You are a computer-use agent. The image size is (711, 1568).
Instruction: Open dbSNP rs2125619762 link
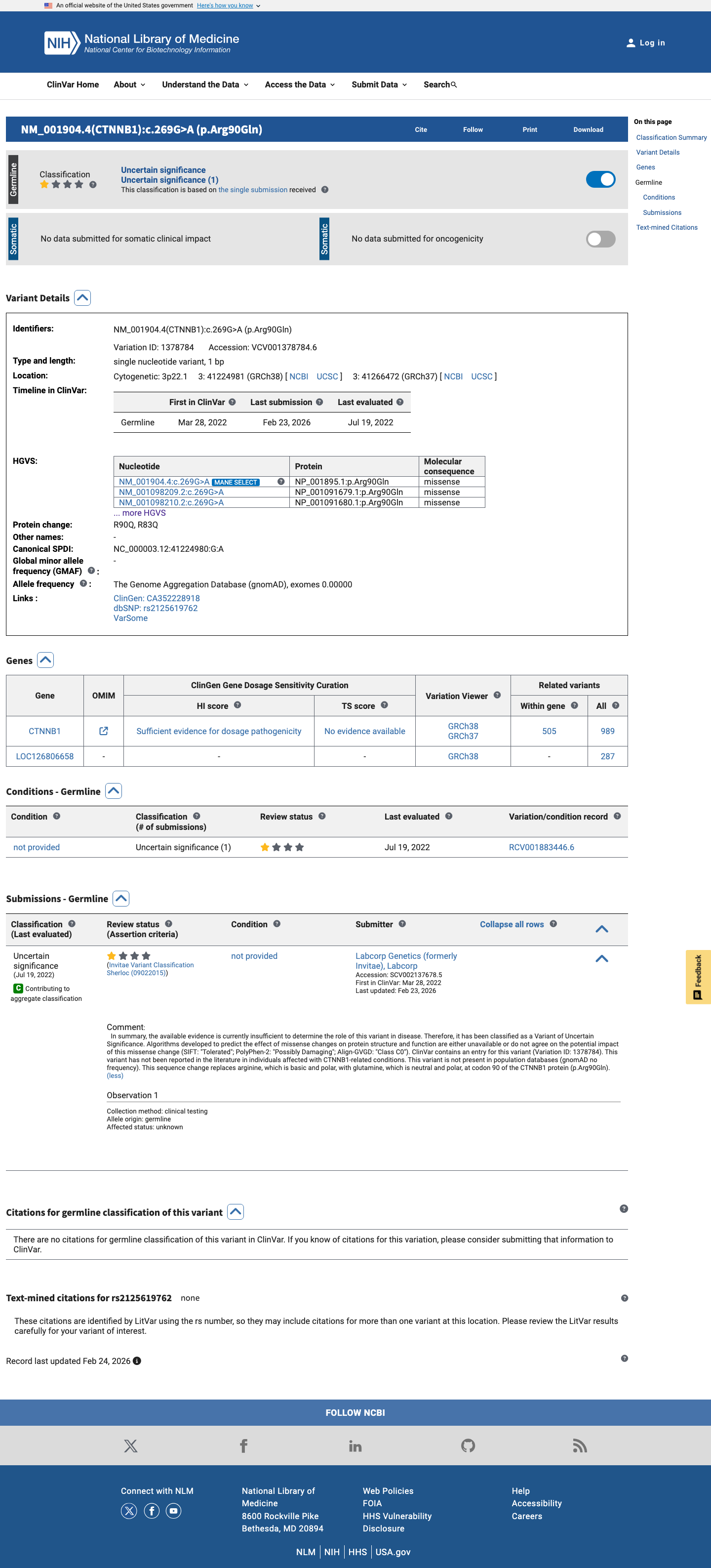pyautogui.click(x=155, y=608)
